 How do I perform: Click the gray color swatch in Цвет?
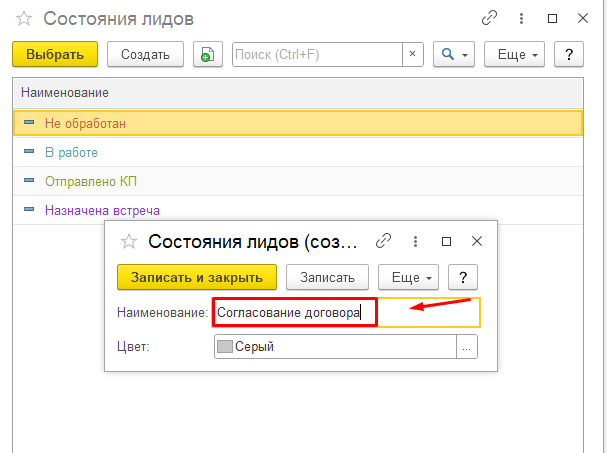225,347
